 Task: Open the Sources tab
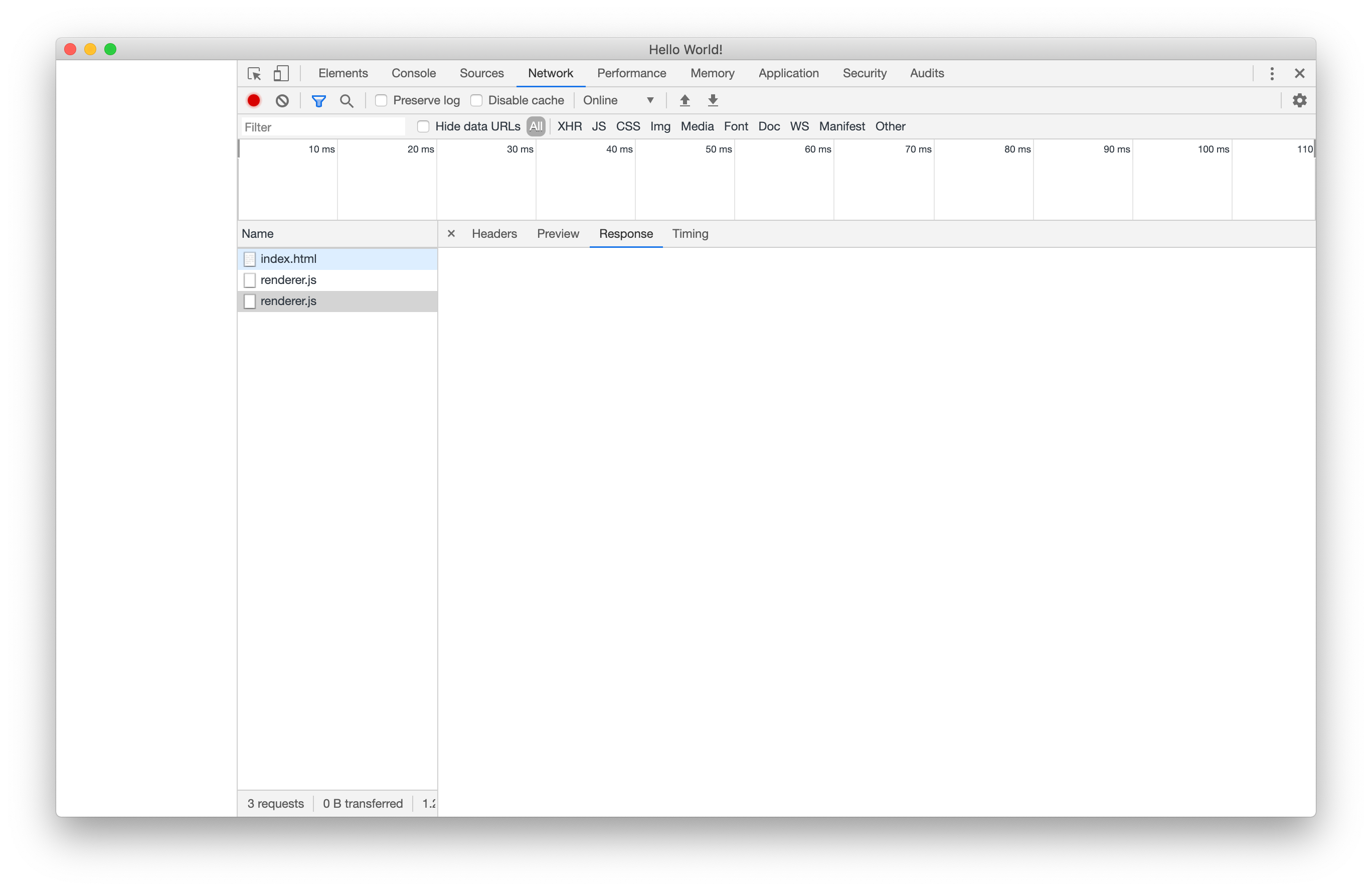[481, 73]
